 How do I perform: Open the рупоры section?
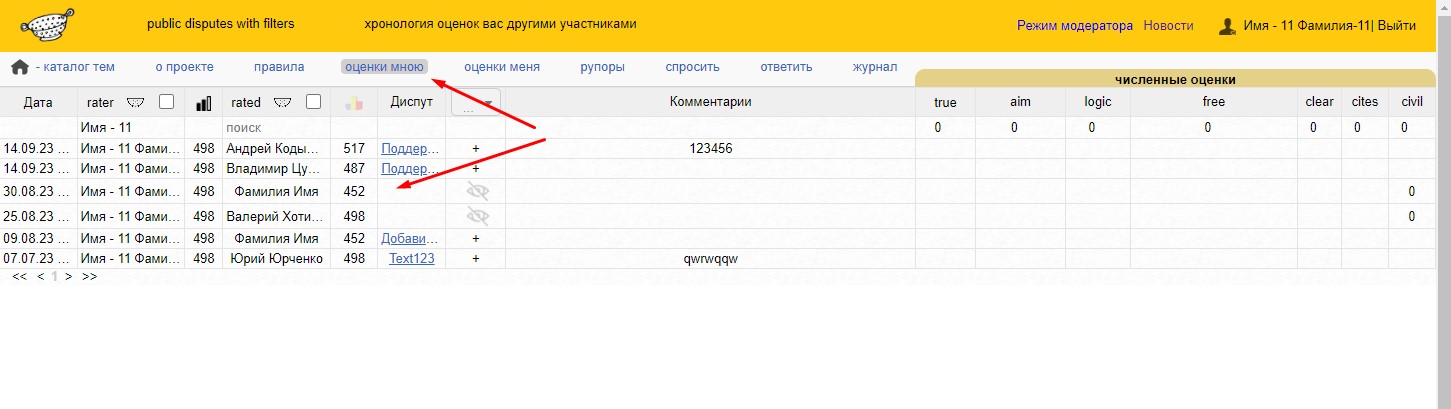point(603,67)
